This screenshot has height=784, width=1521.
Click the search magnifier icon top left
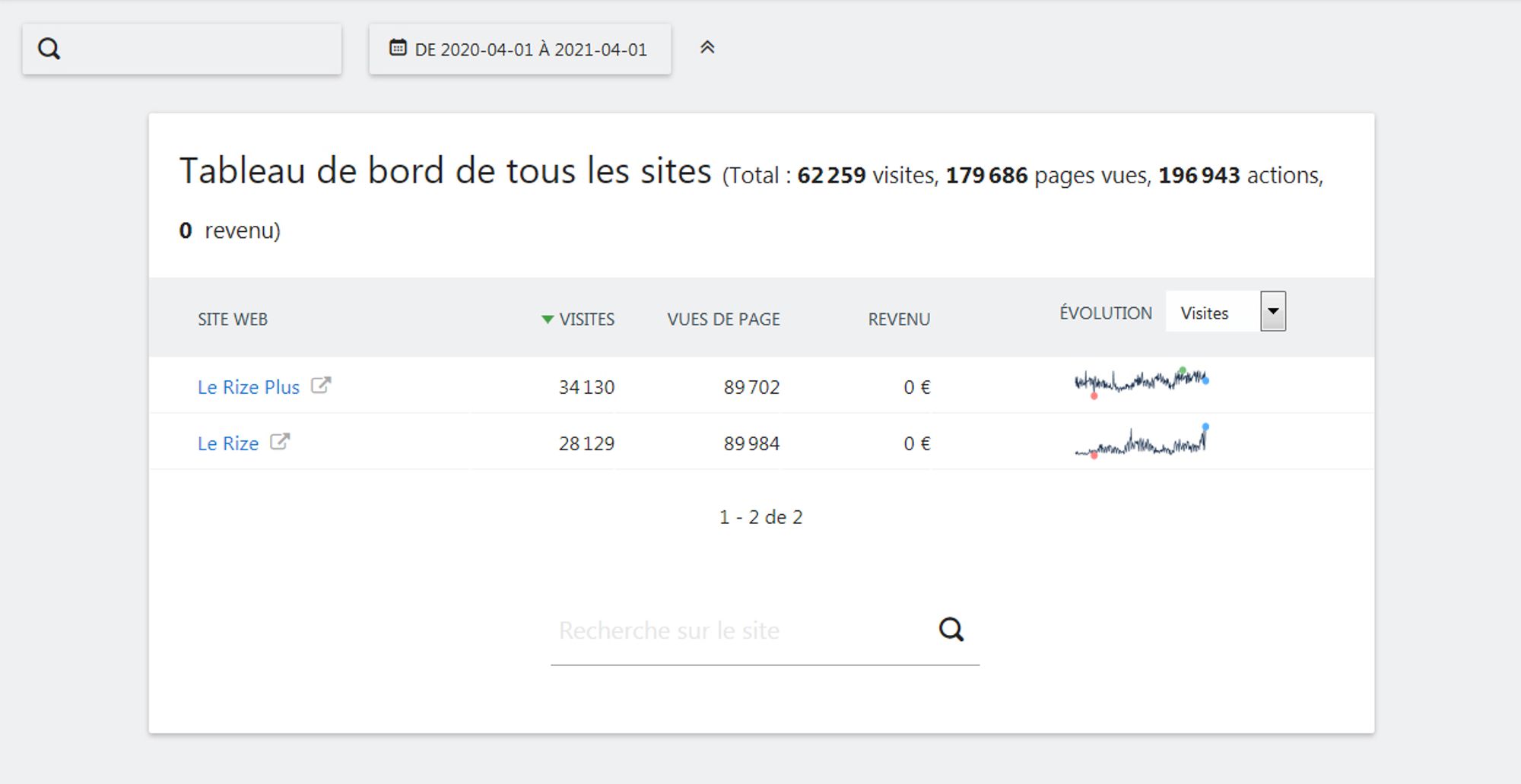[50, 49]
